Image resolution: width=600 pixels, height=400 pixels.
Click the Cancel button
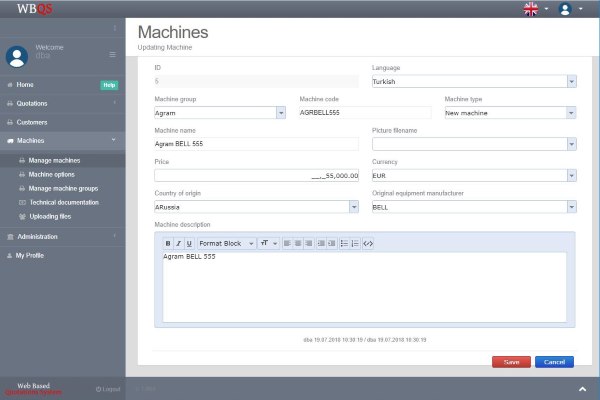click(554, 362)
